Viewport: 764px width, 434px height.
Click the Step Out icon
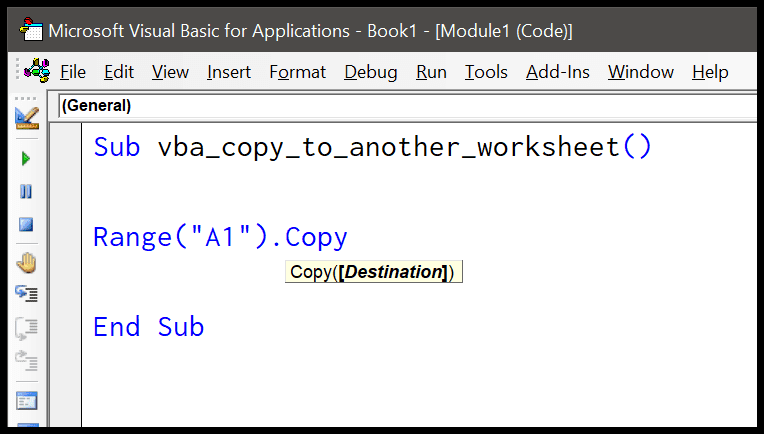[26, 361]
